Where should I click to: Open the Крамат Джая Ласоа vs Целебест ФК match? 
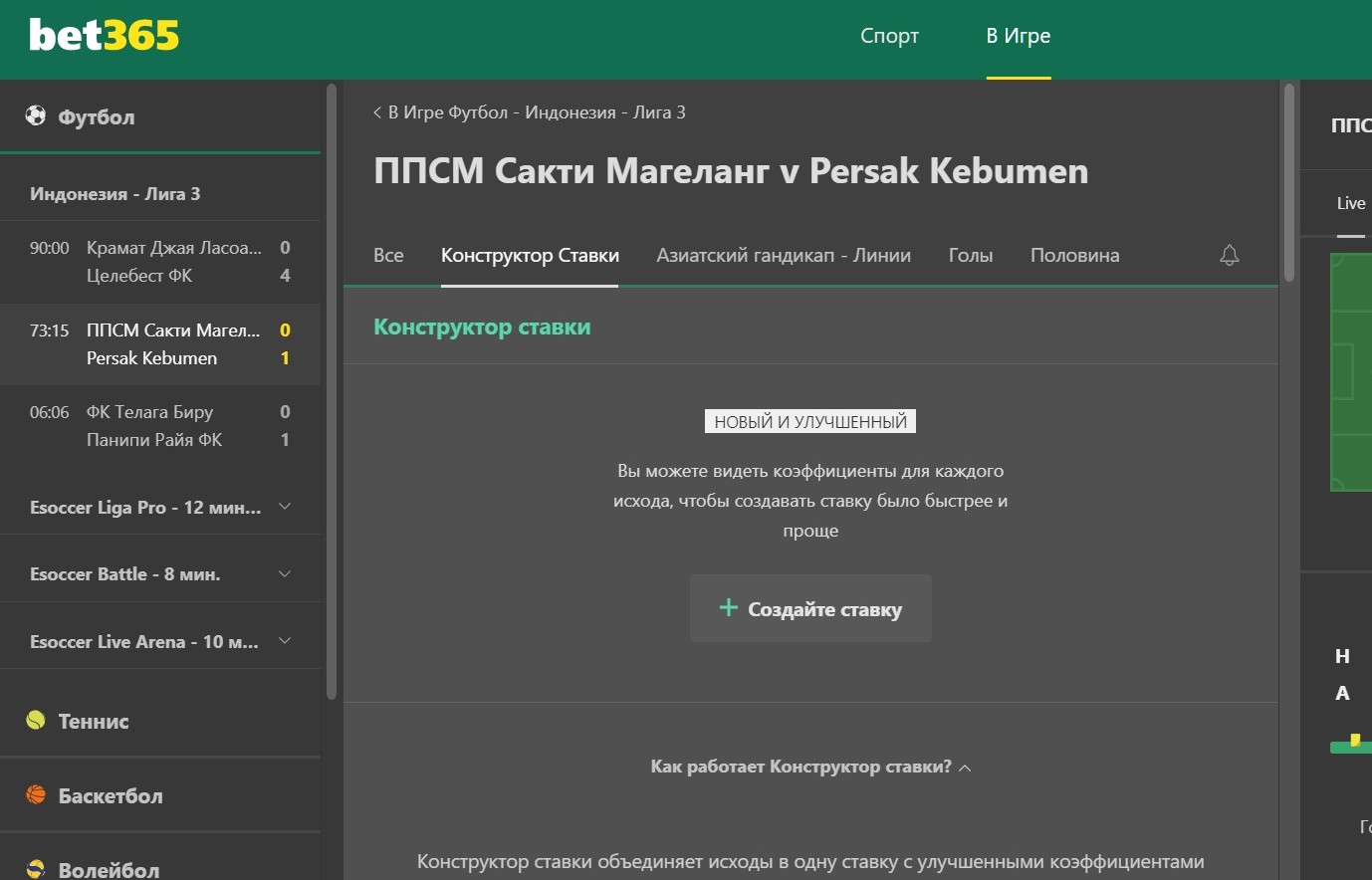[160, 262]
